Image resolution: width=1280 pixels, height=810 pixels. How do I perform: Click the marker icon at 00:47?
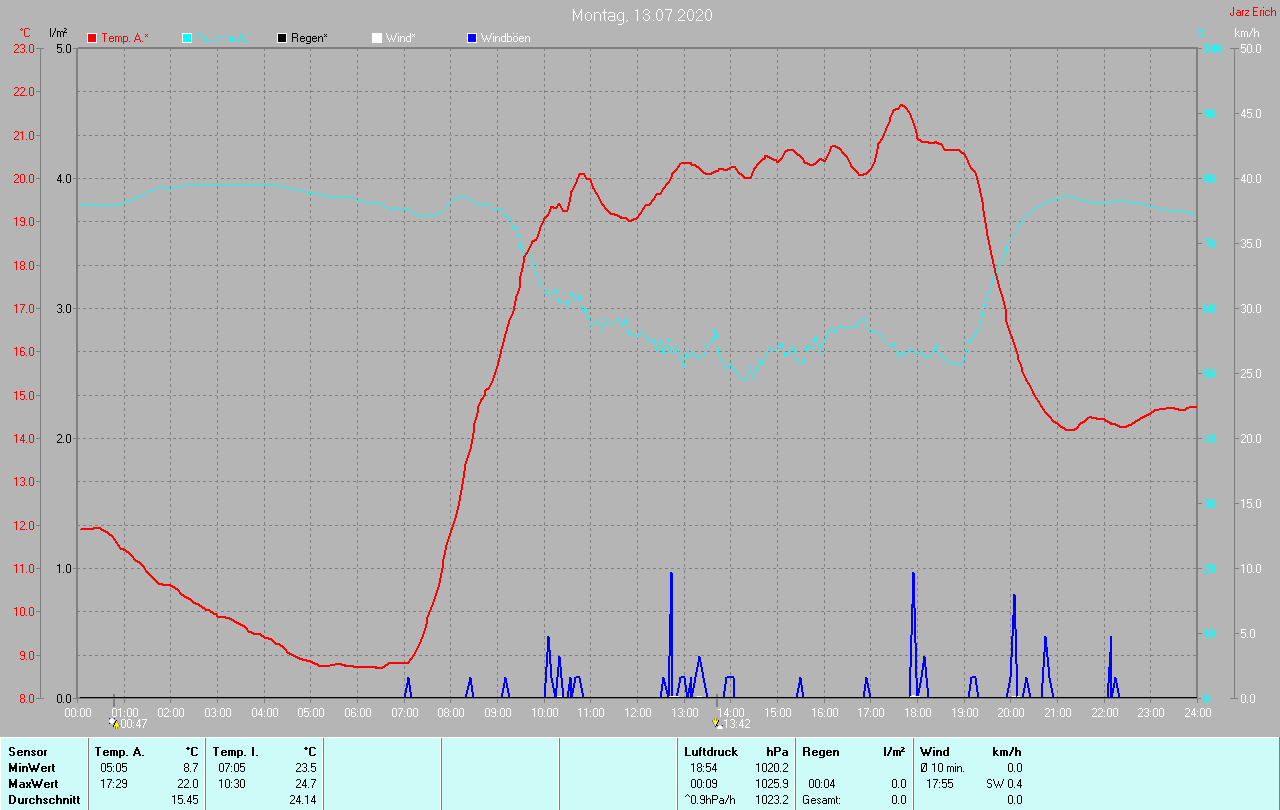click(113, 722)
